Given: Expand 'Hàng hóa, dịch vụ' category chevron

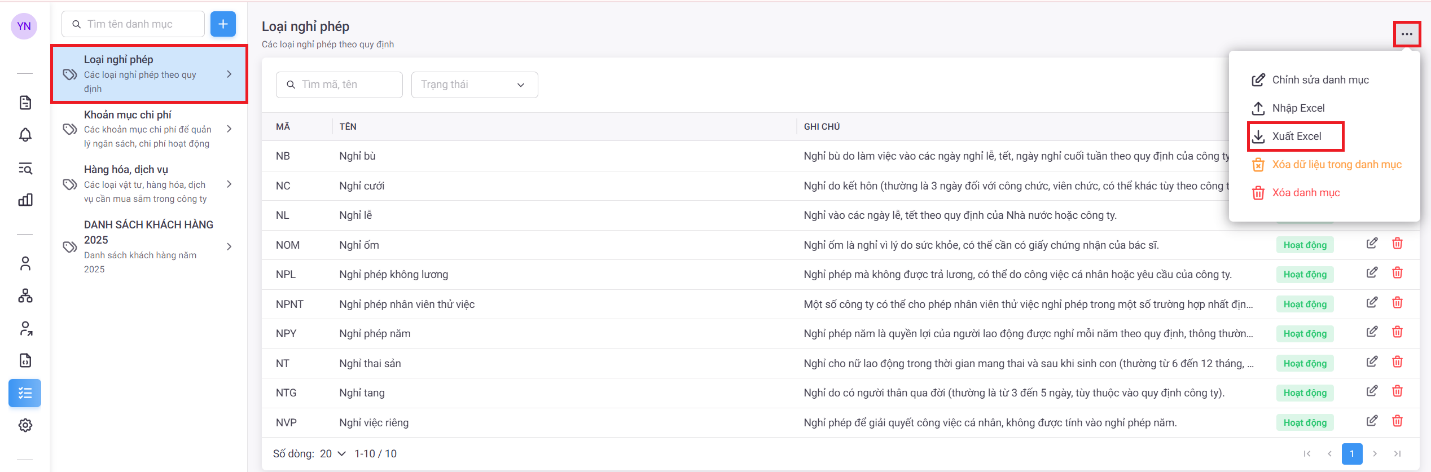Looking at the screenshot, I should pyautogui.click(x=229, y=184).
